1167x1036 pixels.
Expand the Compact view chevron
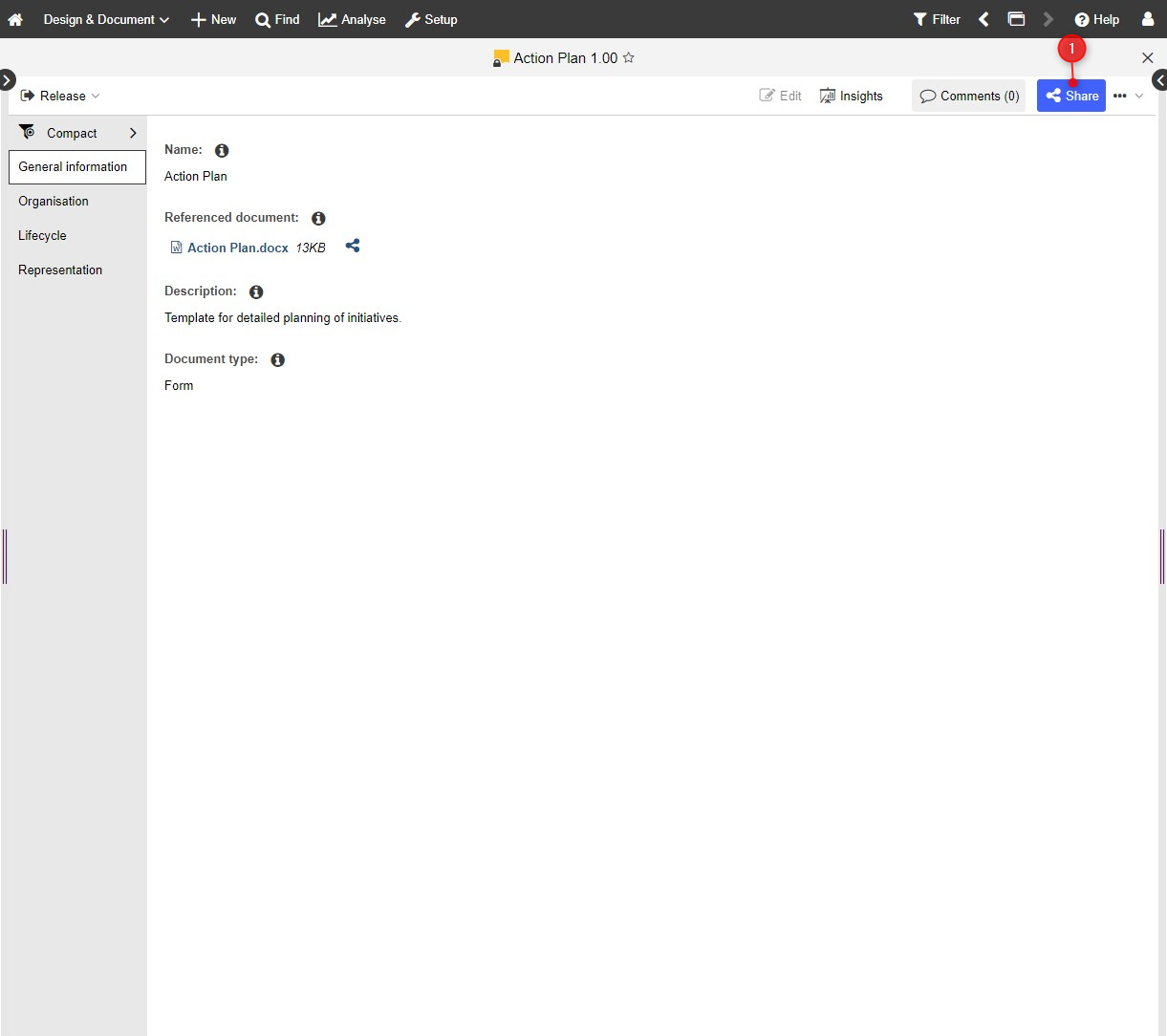click(133, 133)
